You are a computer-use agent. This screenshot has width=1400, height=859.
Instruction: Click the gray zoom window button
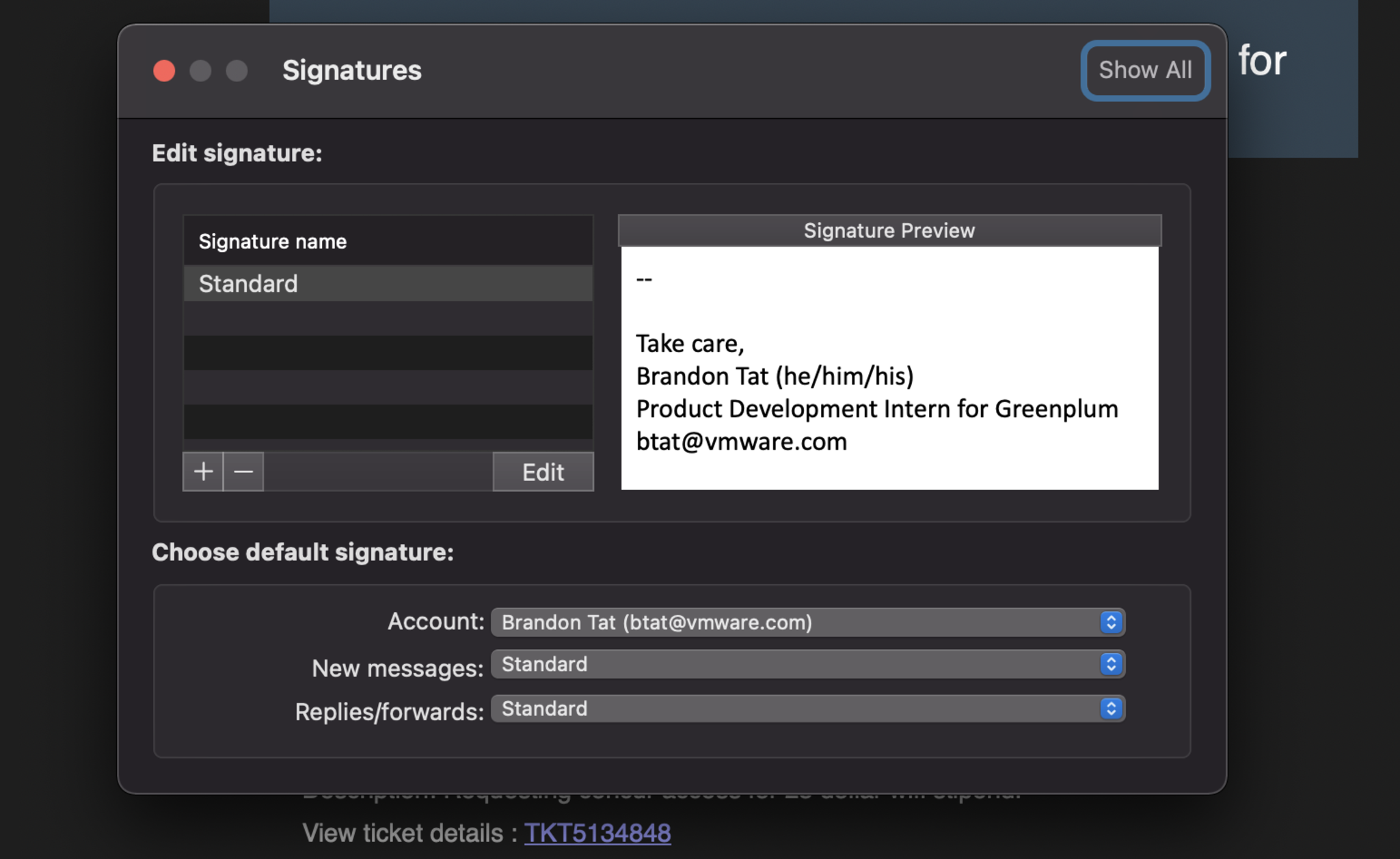237,70
